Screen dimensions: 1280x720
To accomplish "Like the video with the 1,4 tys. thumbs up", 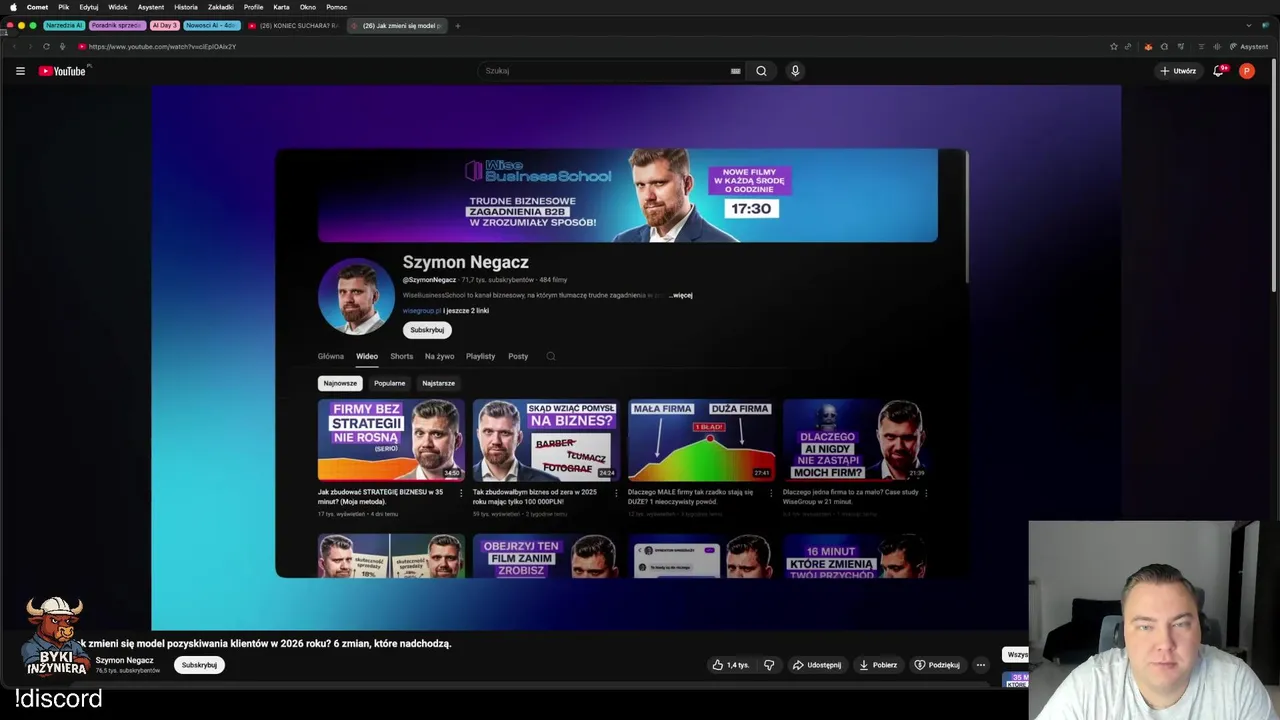I will click(x=731, y=665).
